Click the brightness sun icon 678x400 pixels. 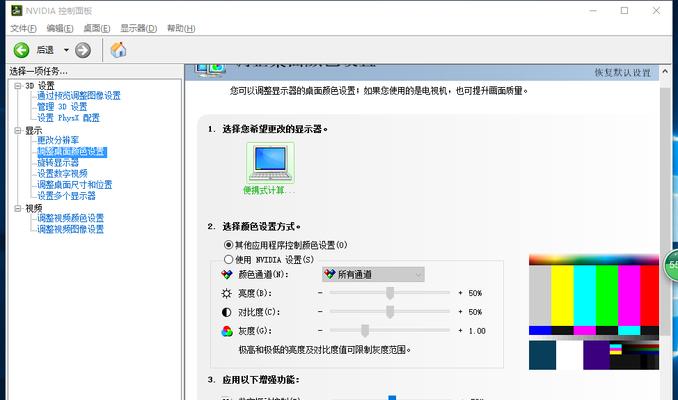(227, 294)
